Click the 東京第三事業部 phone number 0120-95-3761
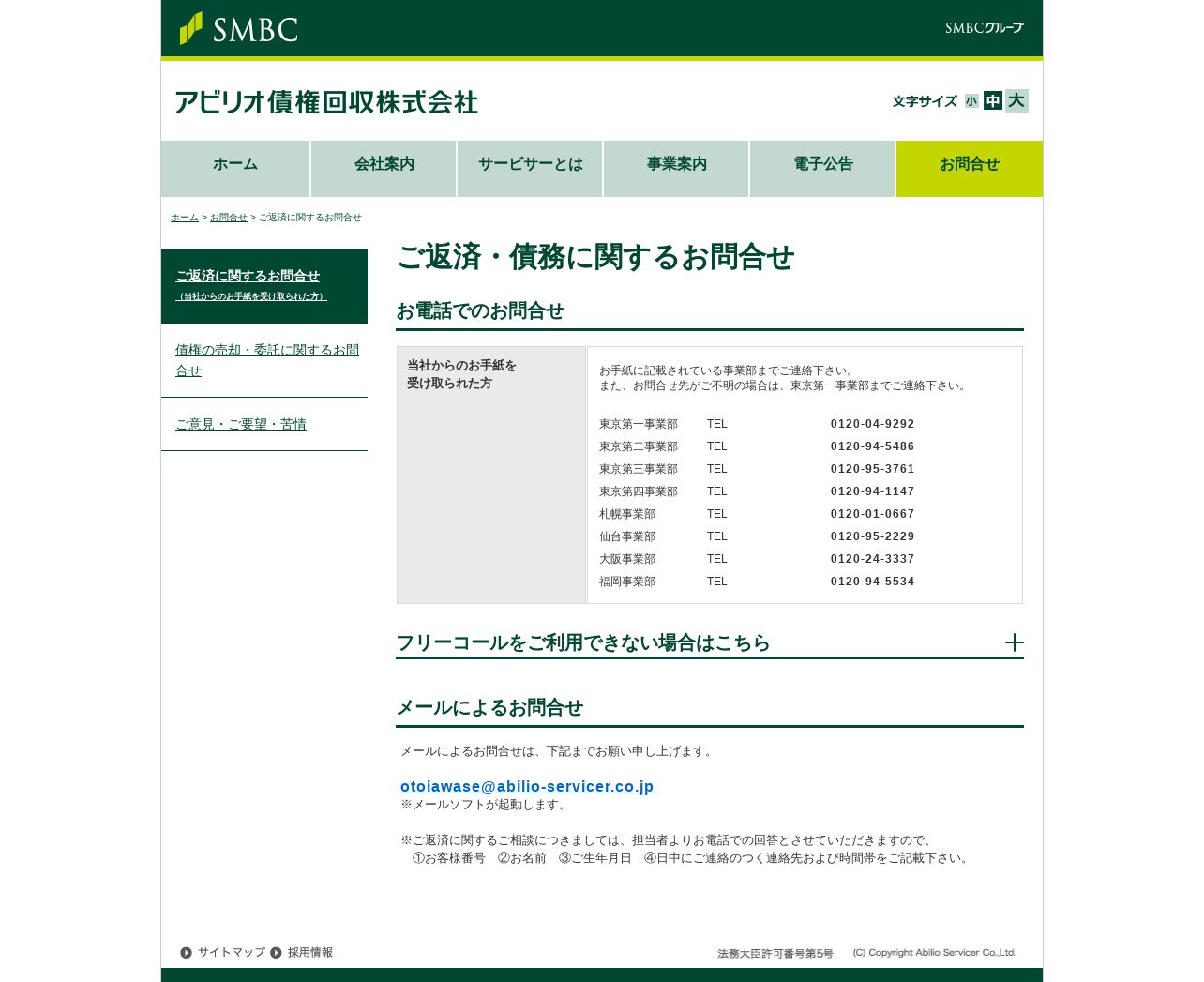 [872, 469]
